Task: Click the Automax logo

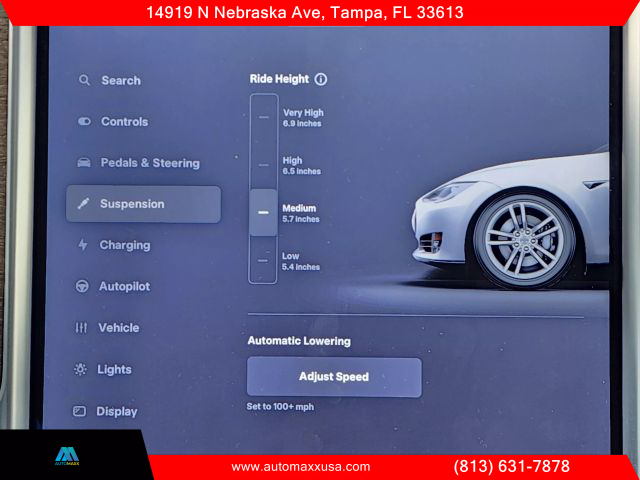Action: (67, 455)
